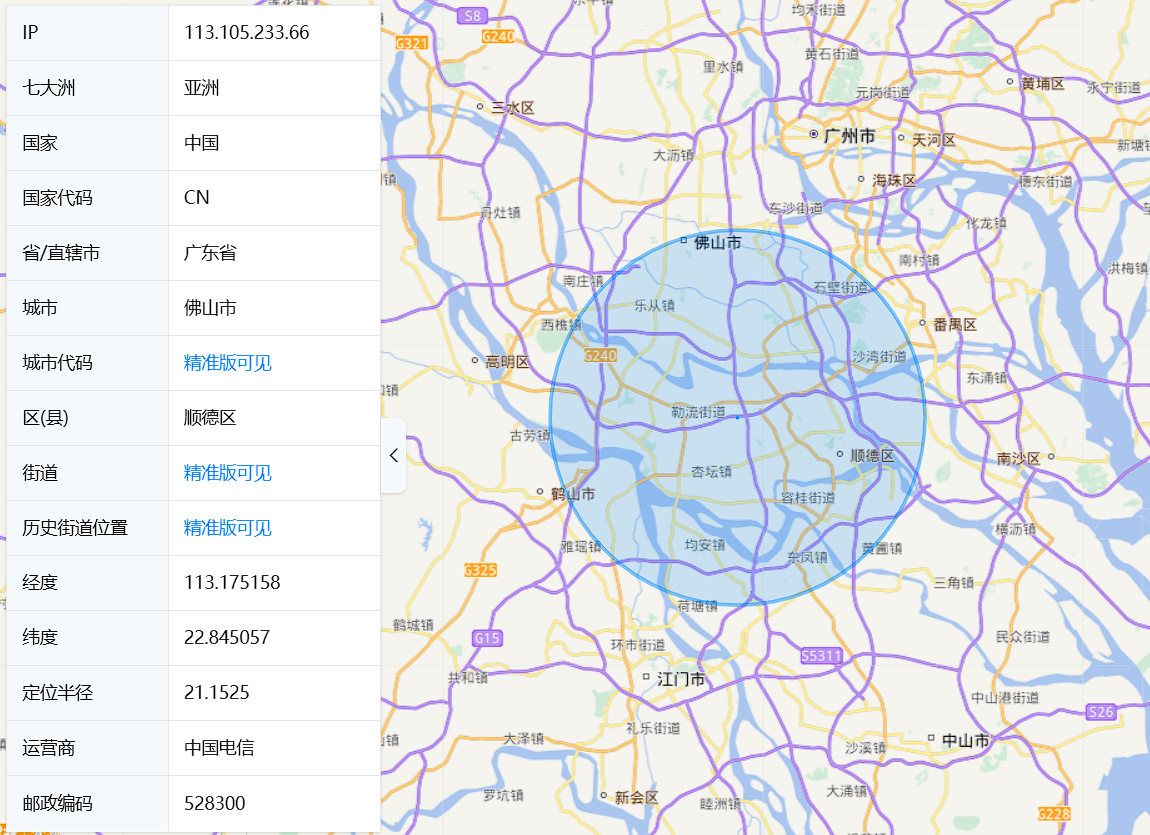Click the 精准版可见 link in the 街道 row
This screenshot has width=1150, height=835.
tap(228, 473)
